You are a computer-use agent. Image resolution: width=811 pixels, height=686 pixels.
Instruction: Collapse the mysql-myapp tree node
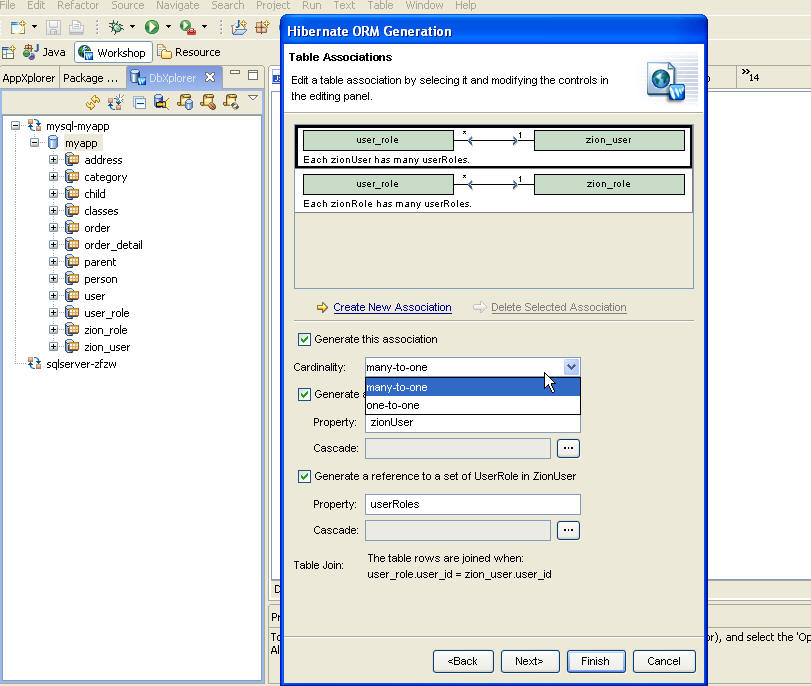(16, 125)
